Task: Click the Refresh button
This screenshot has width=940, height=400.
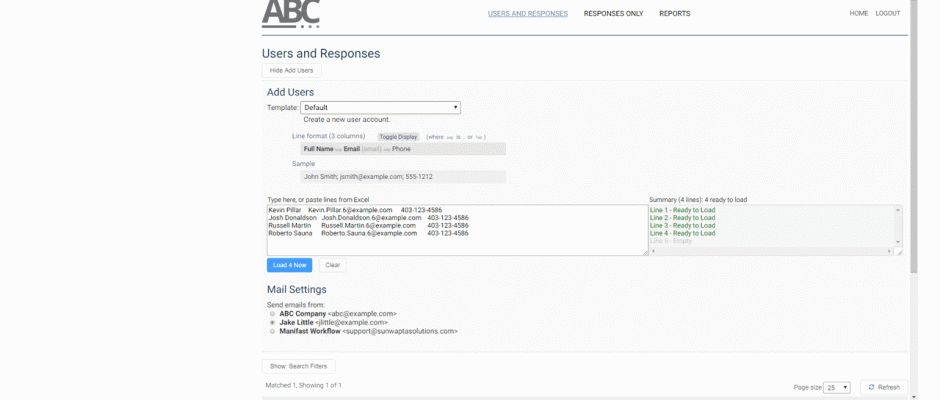Action: 884,387
